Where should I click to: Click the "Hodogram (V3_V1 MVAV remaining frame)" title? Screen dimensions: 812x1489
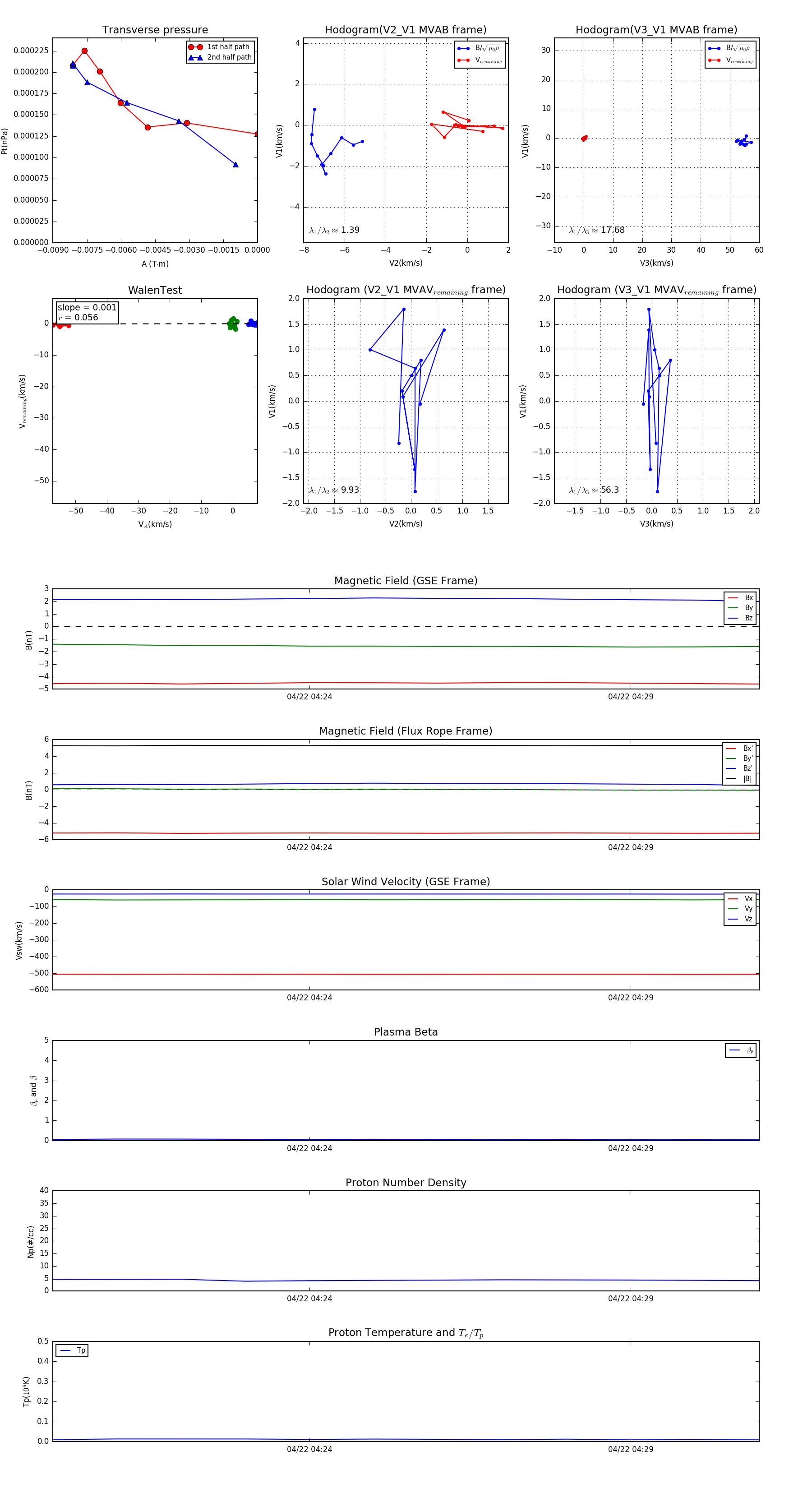point(656,290)
